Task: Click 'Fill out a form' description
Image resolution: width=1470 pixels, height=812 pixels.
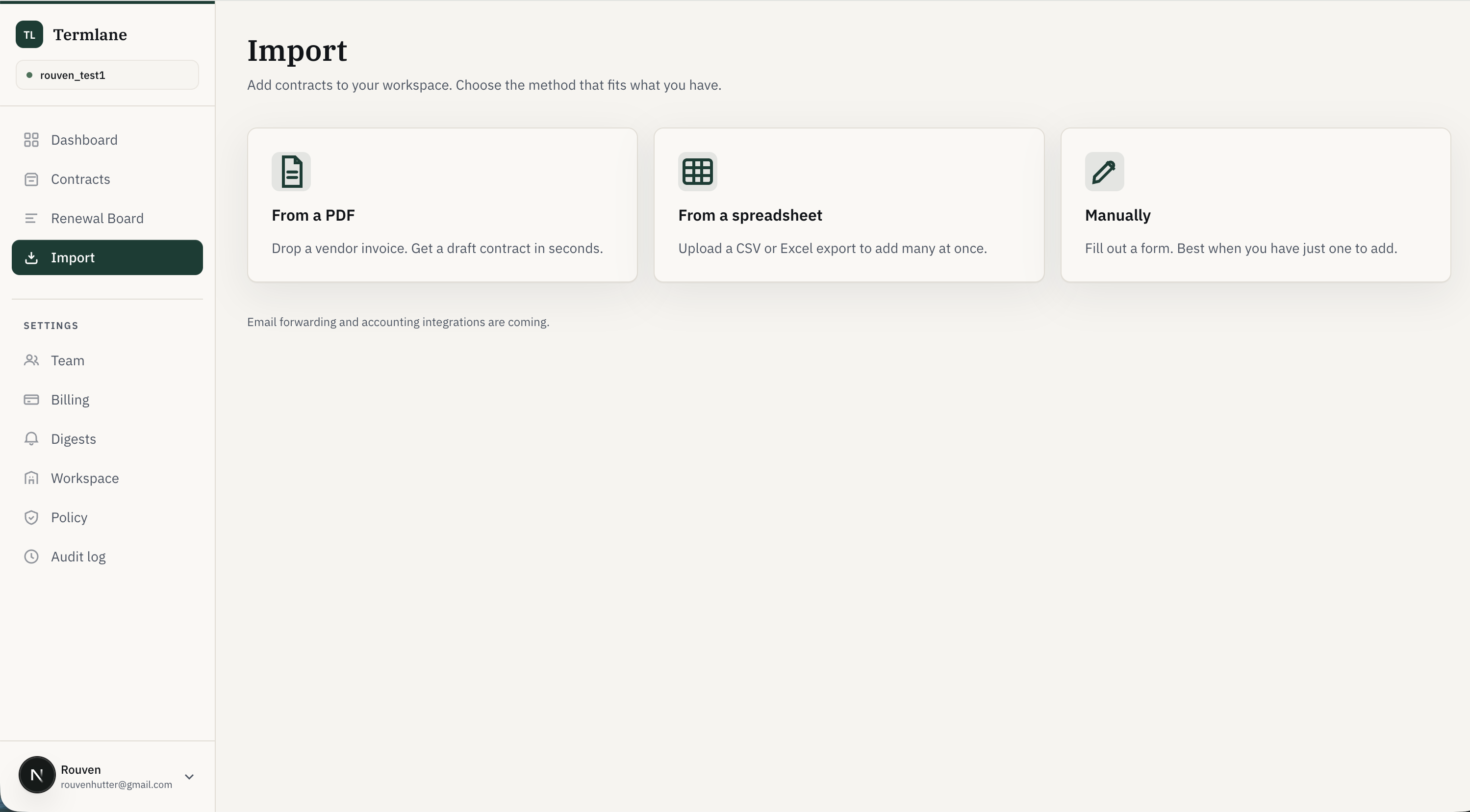Action: (1241, 248)
